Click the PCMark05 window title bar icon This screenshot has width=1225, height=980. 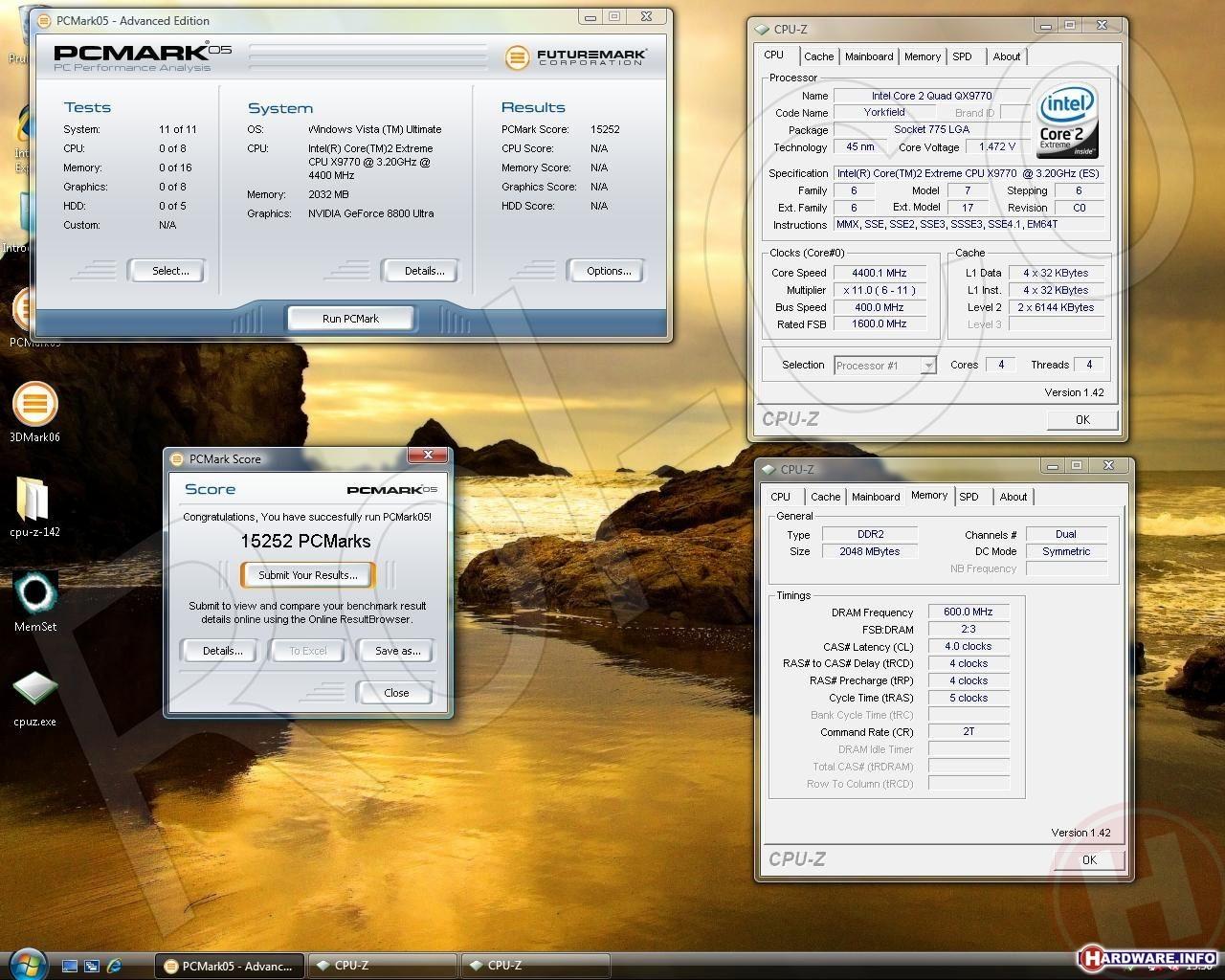(x=45, y=20)
